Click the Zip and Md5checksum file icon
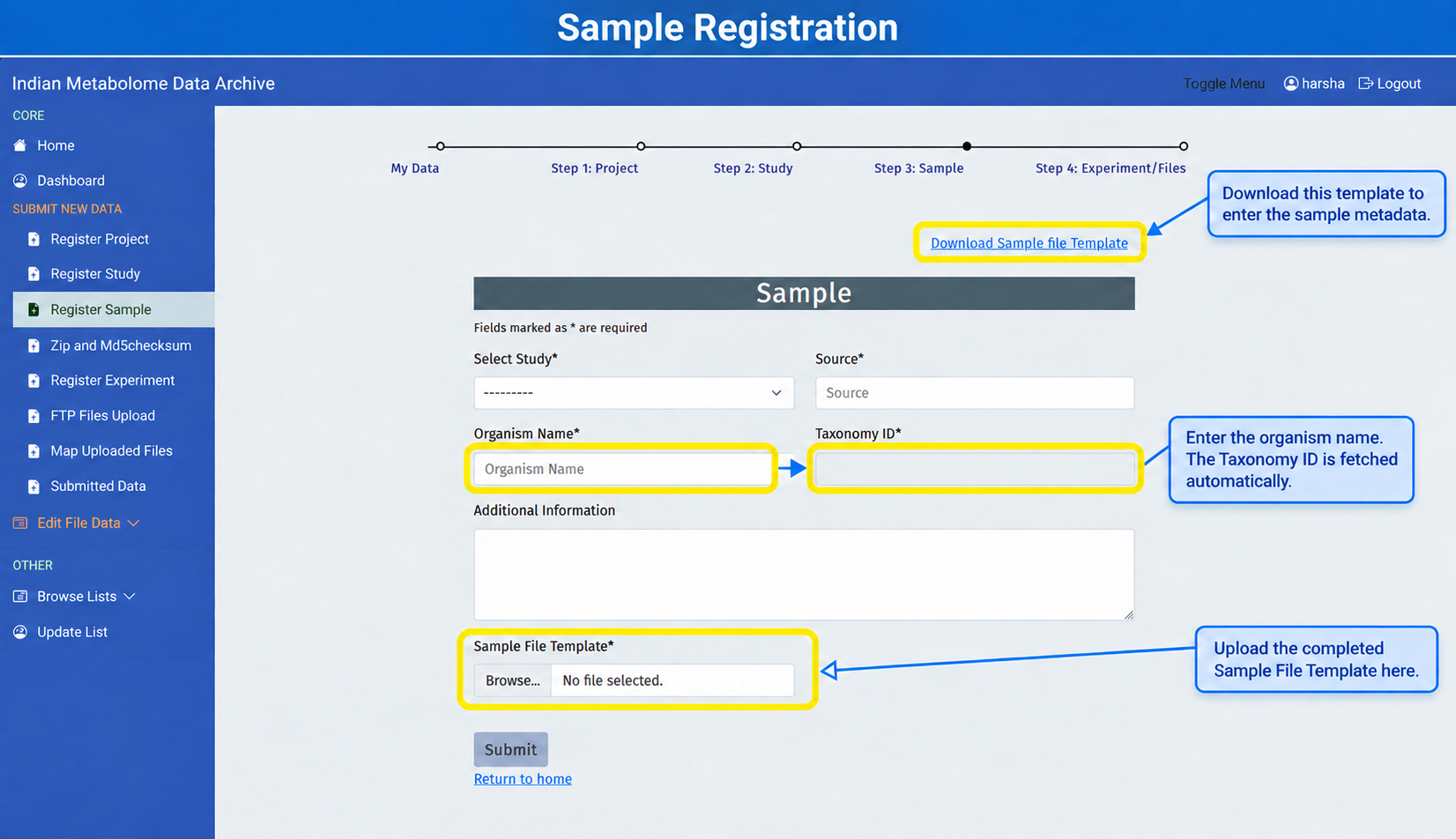This screenshot has height=839, width=1456. pos(33,345)
